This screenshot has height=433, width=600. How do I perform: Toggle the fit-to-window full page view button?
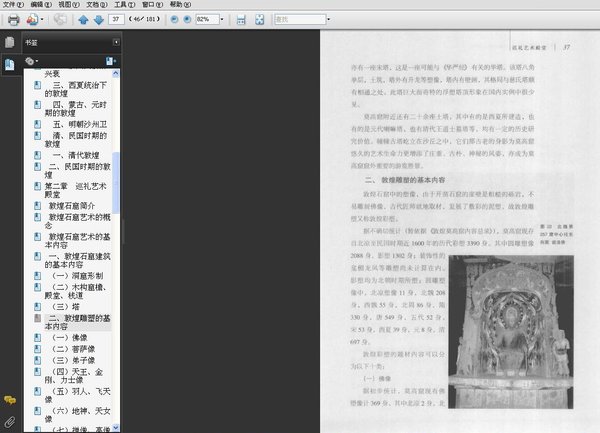(260, 19)
